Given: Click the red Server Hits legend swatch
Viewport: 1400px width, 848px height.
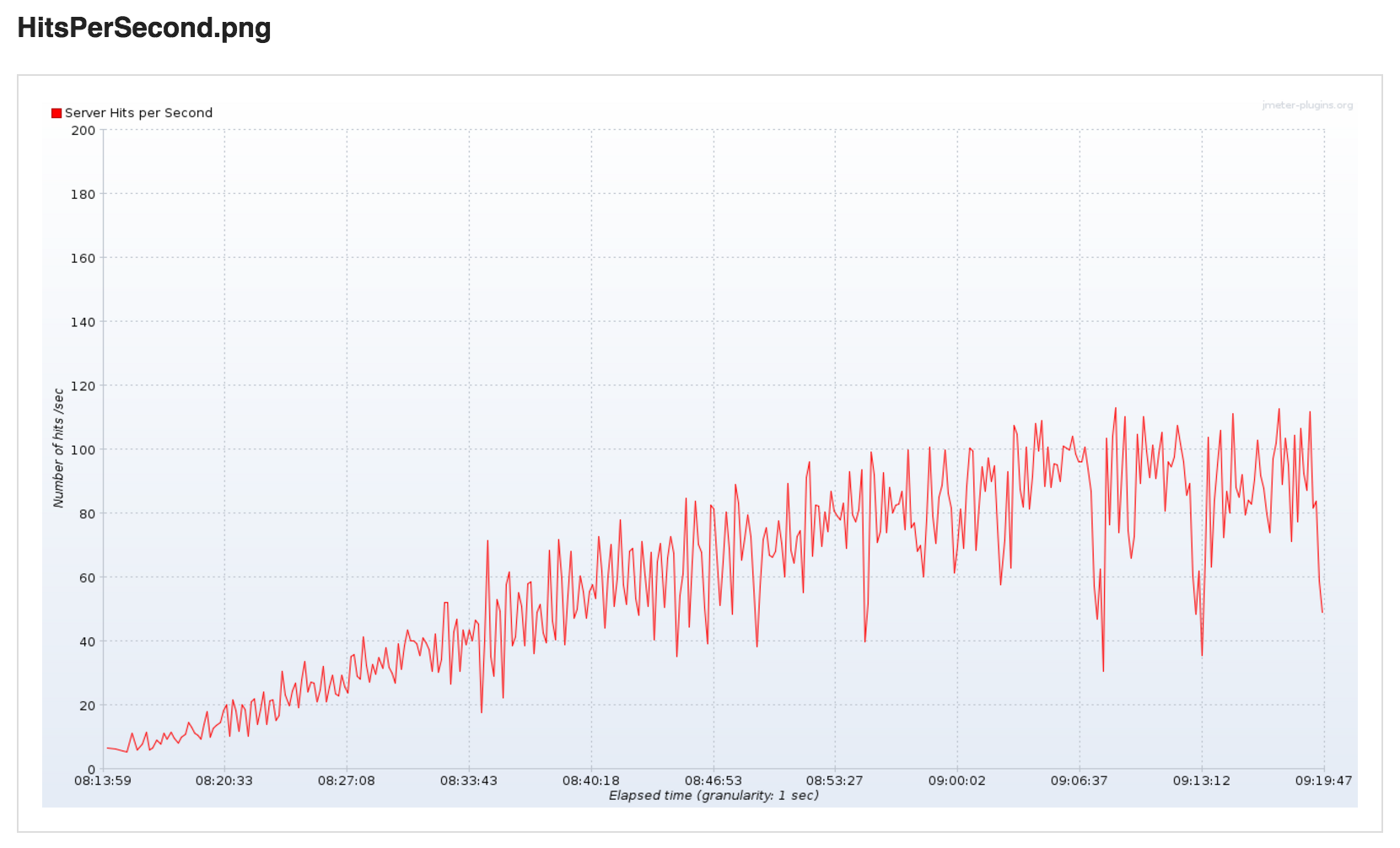Looking at the screenshot, I should click(57, 113).
